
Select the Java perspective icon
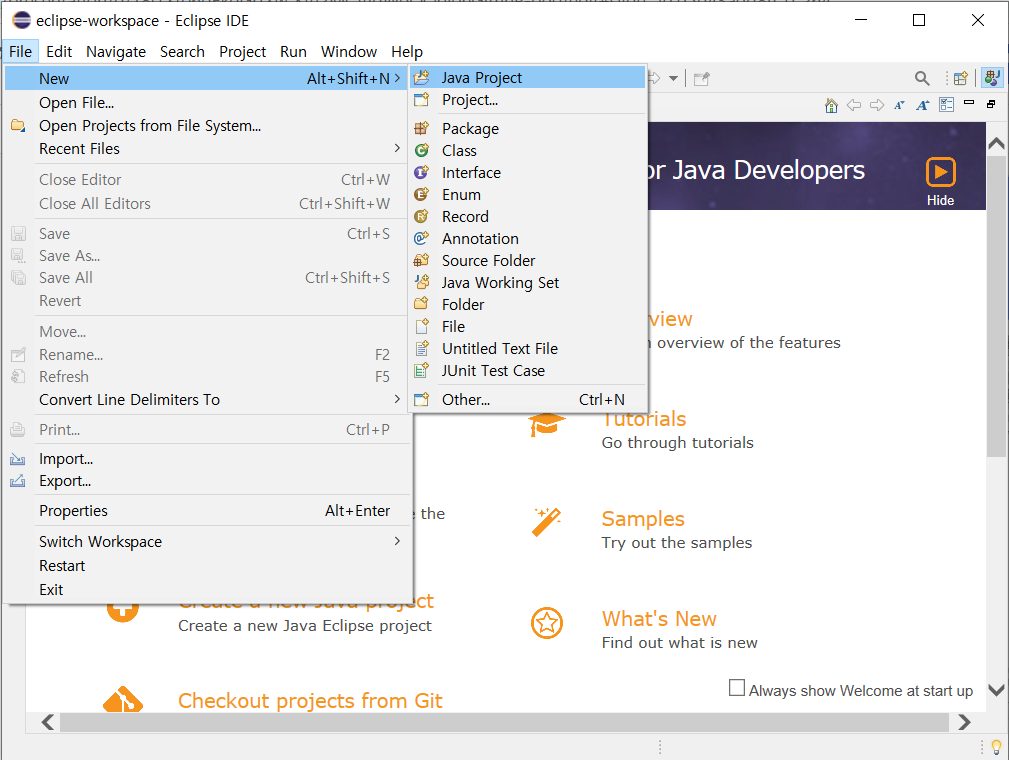pos(992,79)
